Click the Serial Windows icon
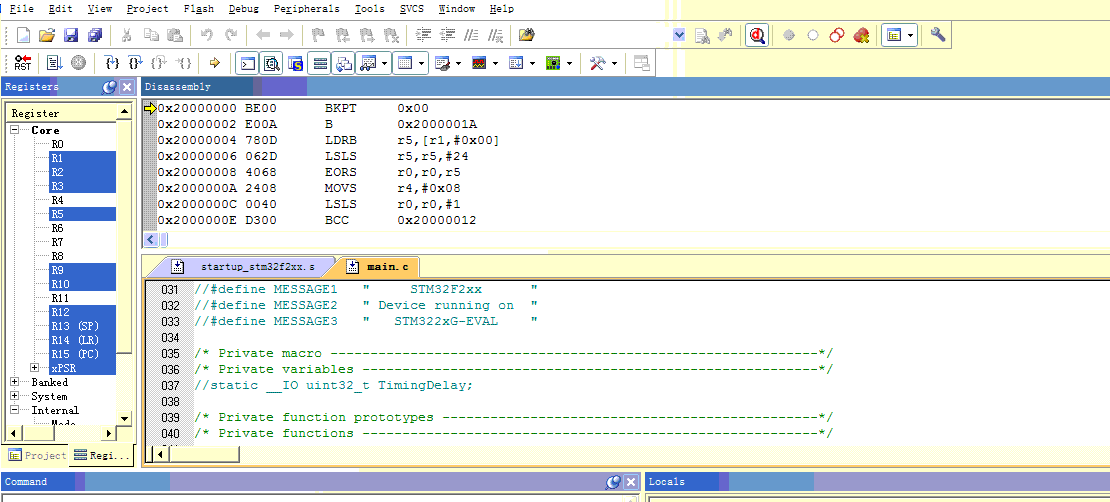This screenshot has width=1110, height=502. point(440,63)
